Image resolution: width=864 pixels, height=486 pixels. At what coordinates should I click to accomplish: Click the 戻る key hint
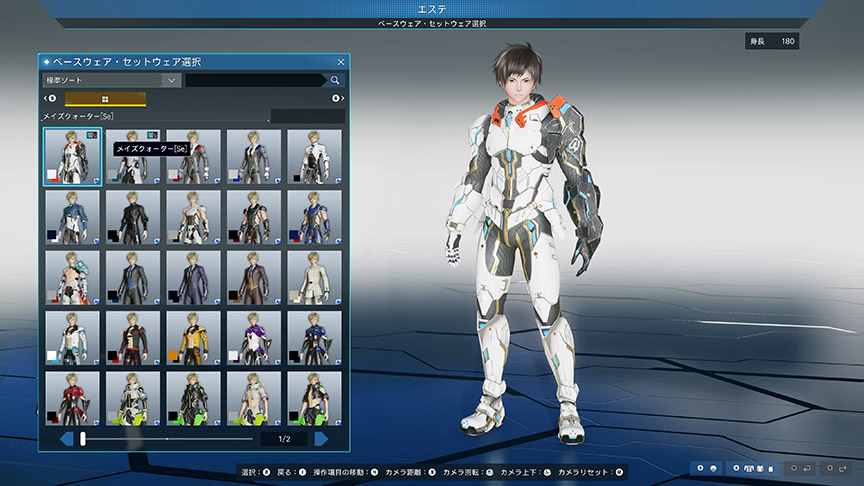pos(291,472)
